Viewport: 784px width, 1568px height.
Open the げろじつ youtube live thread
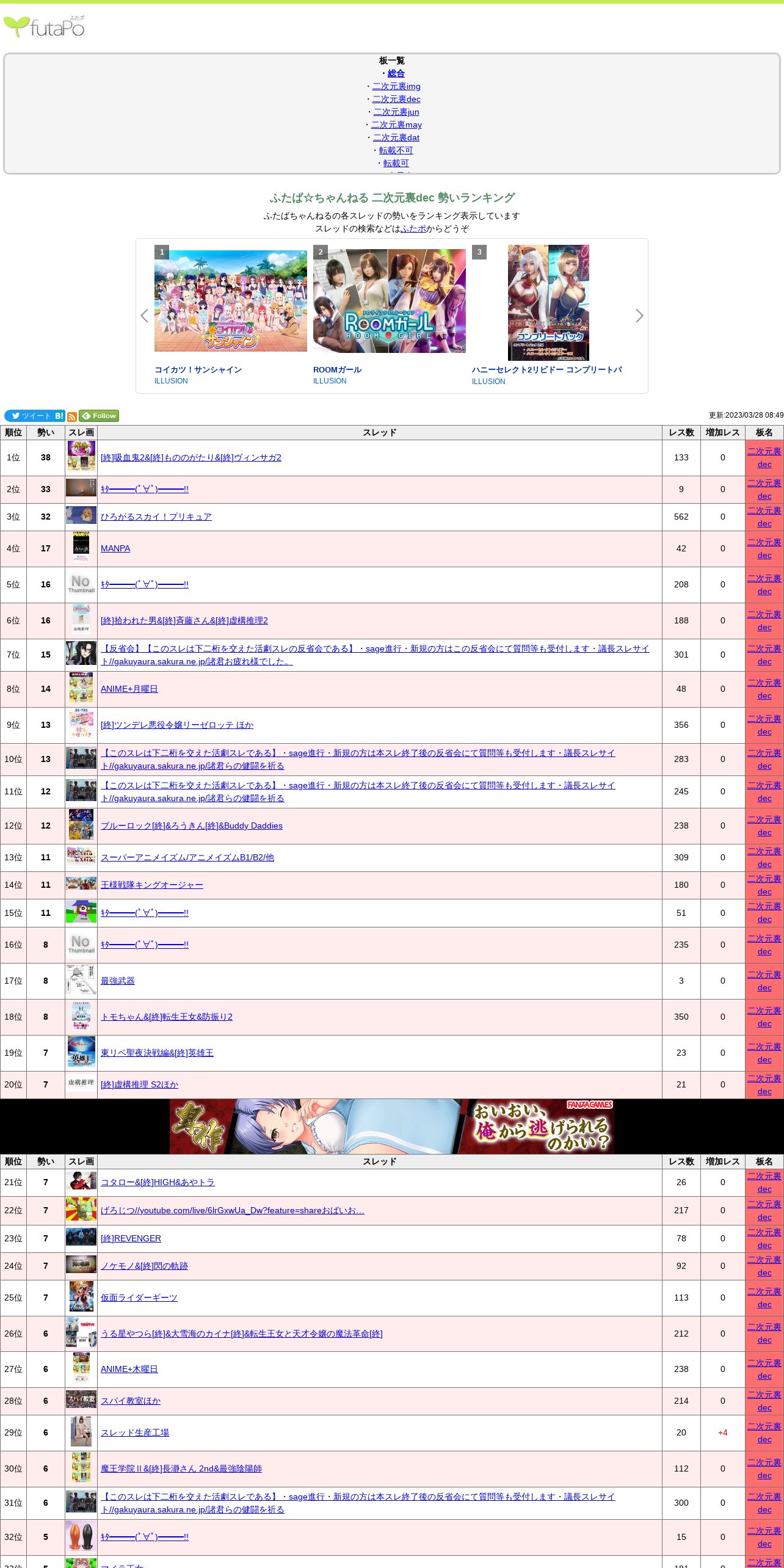(x=233, y=1210)
